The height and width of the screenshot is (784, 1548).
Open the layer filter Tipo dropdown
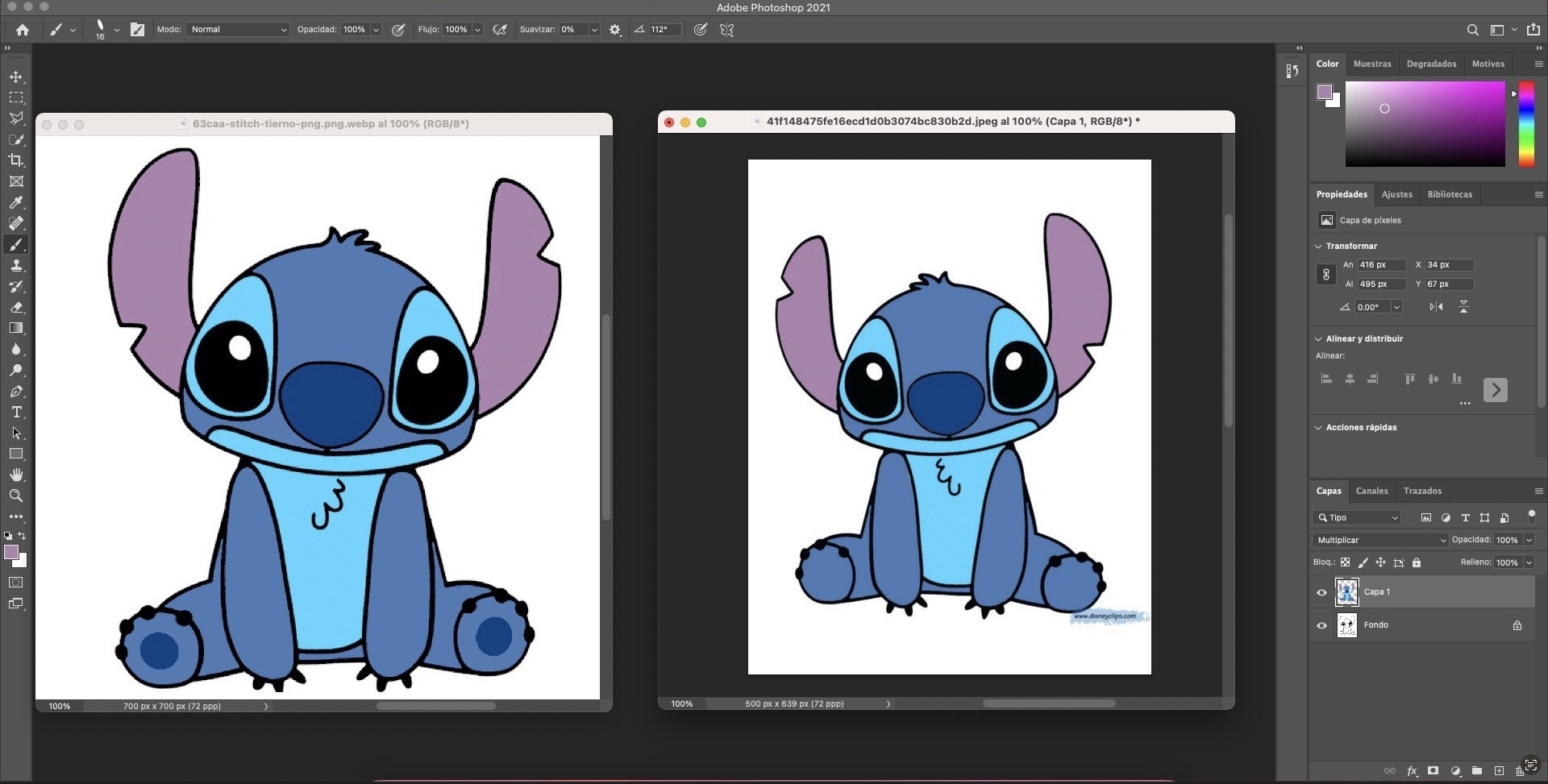click(1357, 517)
